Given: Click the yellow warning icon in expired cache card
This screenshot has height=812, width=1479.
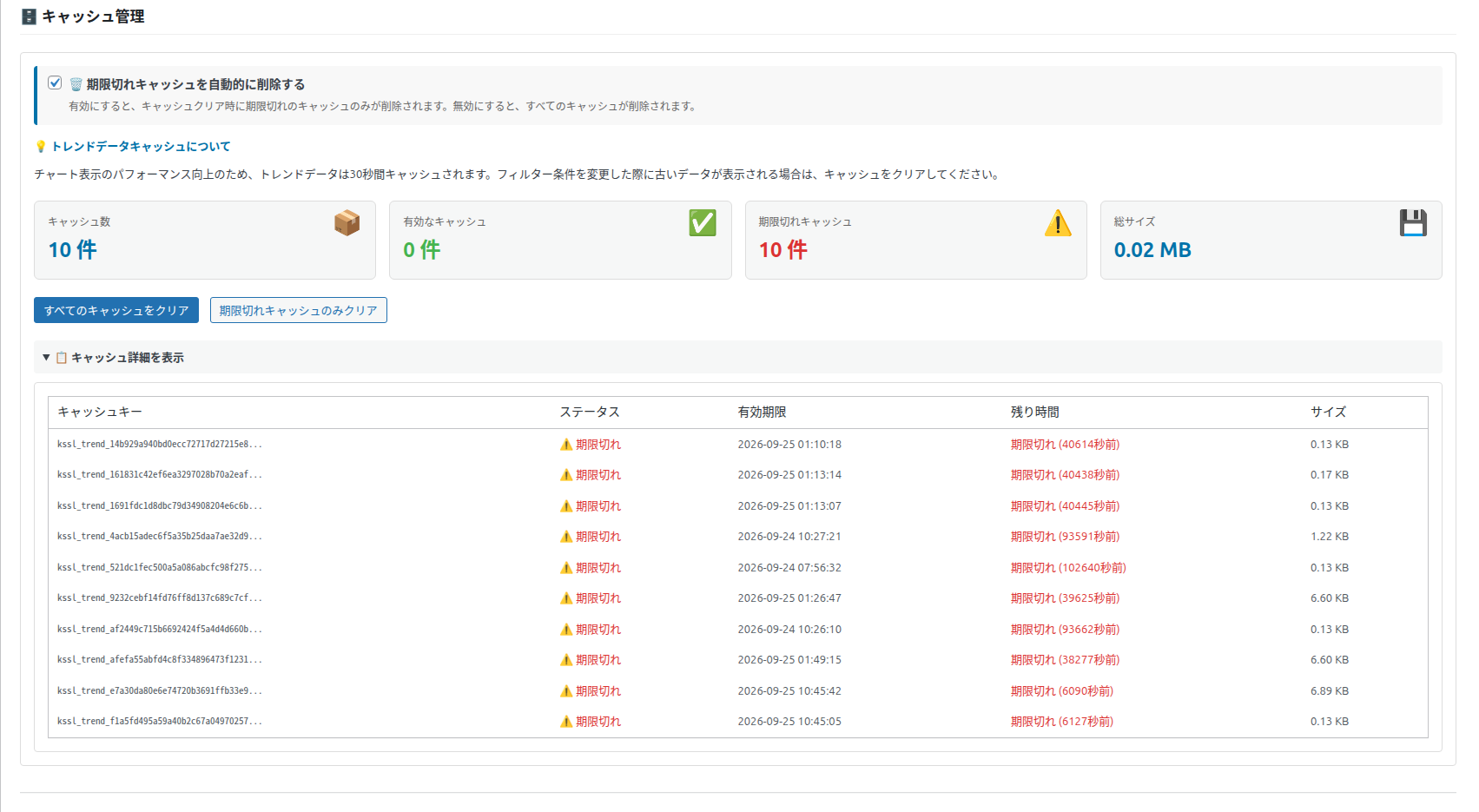Looking at the screenshot, I should coord(1058,223).
